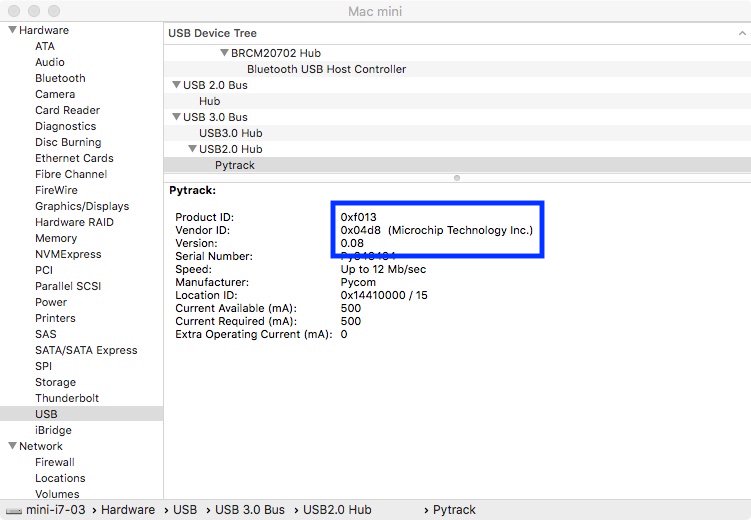751x520 pixels.
Task: Select Audio in the sidebar
Action: click(x=50, y=62)
